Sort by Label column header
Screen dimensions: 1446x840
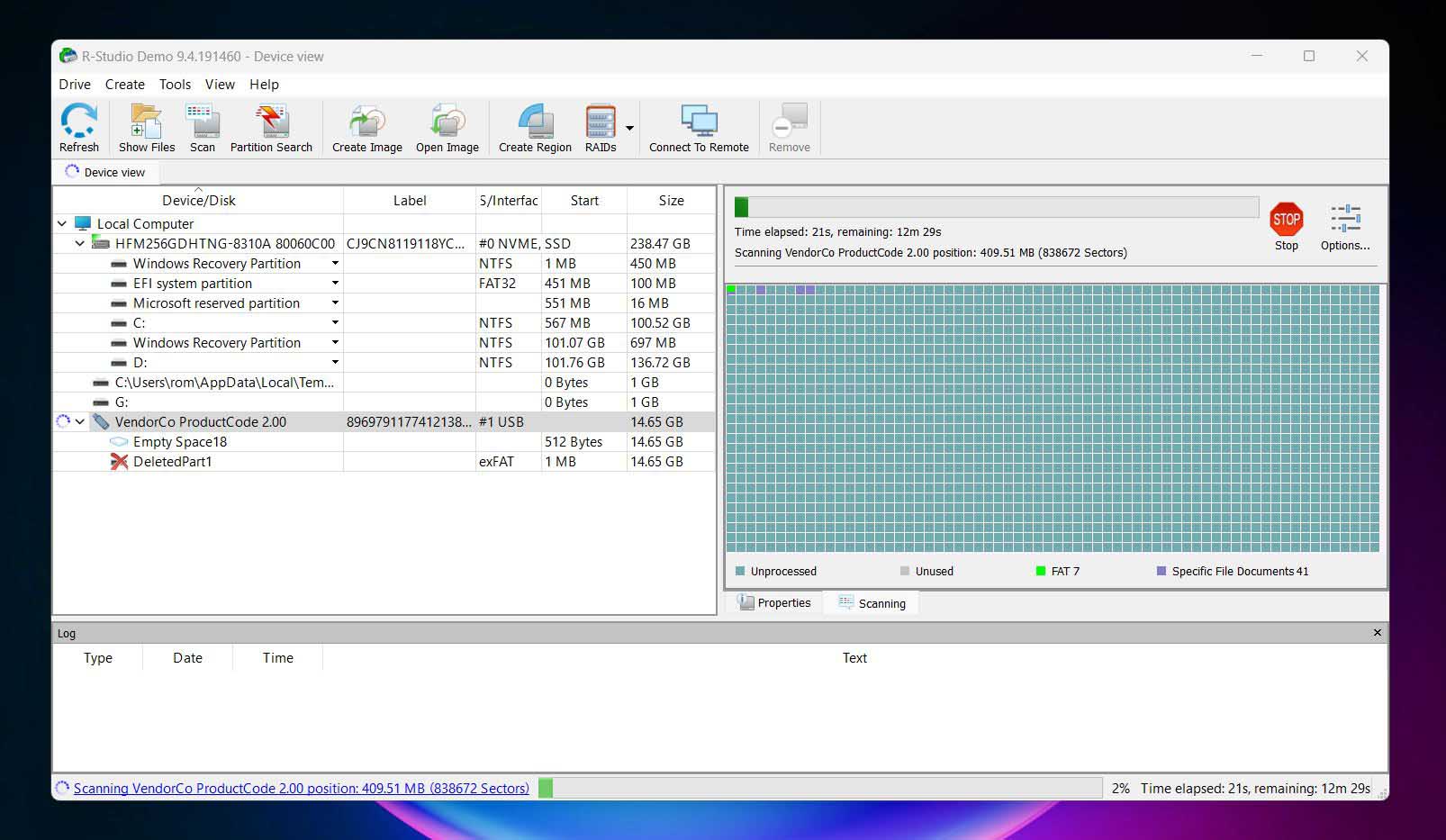pos(410,201)
